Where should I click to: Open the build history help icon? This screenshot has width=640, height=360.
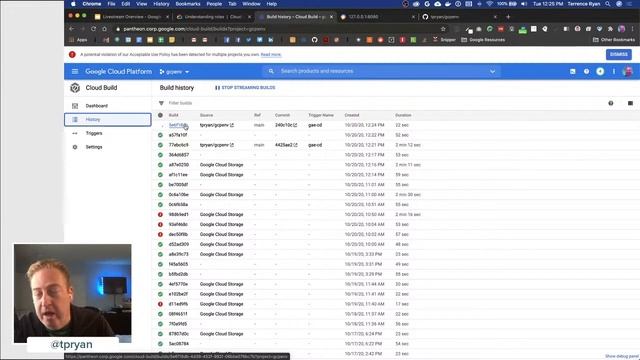coord(611,103)
